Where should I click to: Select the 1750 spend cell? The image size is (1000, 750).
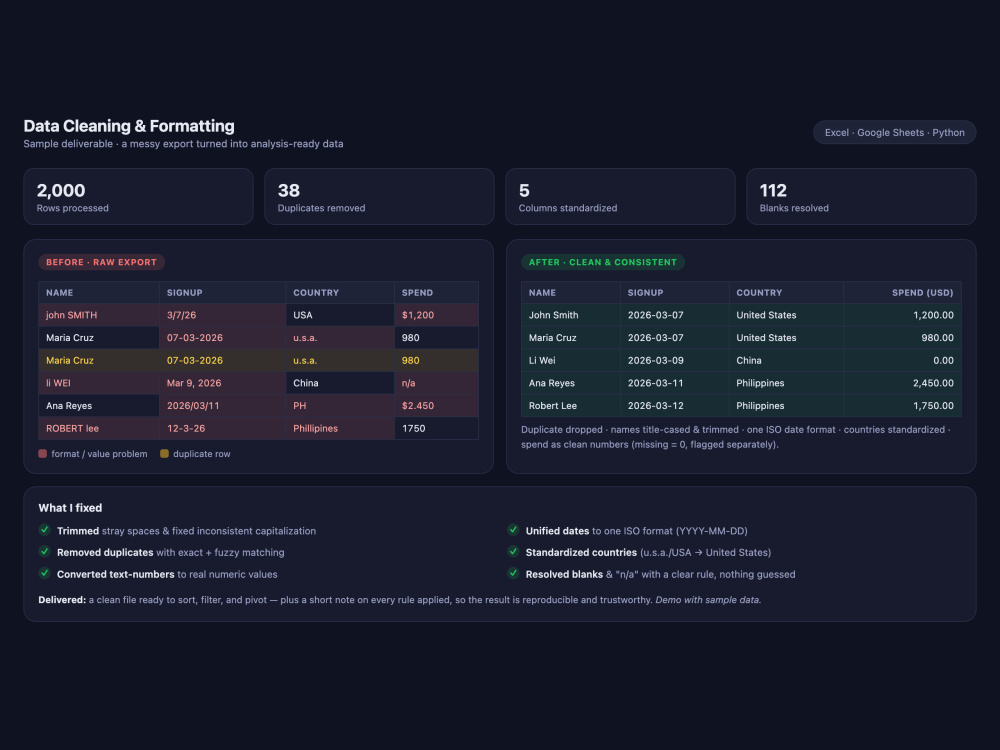pyautogui.click(x=436, y=429)
